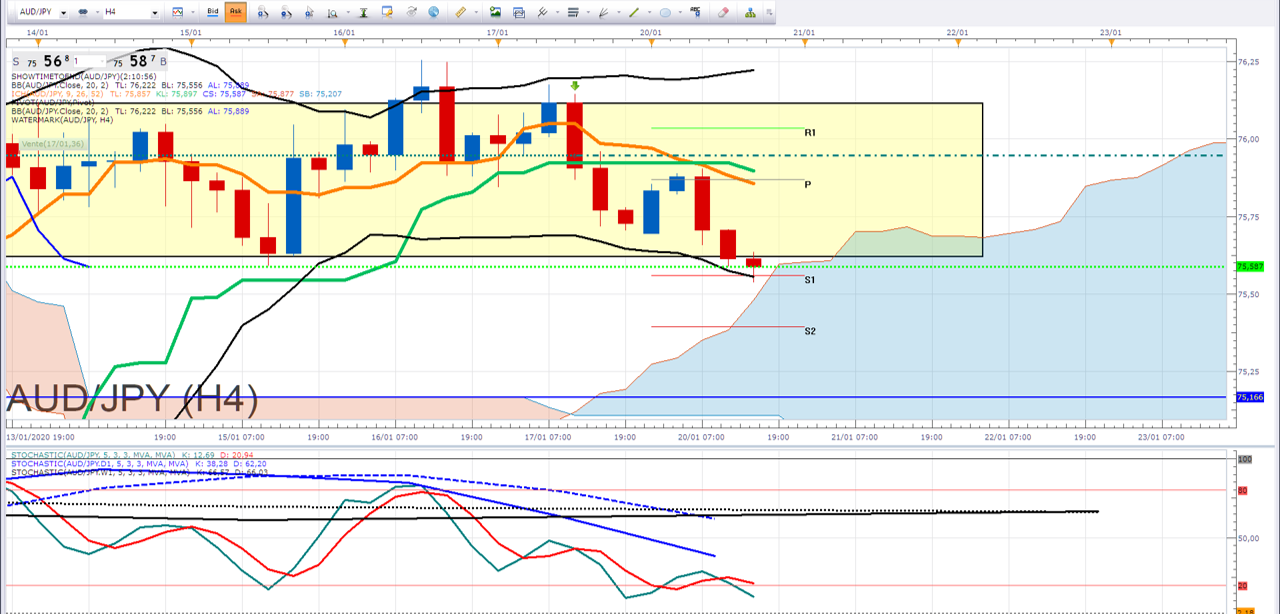Click the 15/01 date header
The height and width of the screenshot is (614, 1280).
tap(191, 32)
